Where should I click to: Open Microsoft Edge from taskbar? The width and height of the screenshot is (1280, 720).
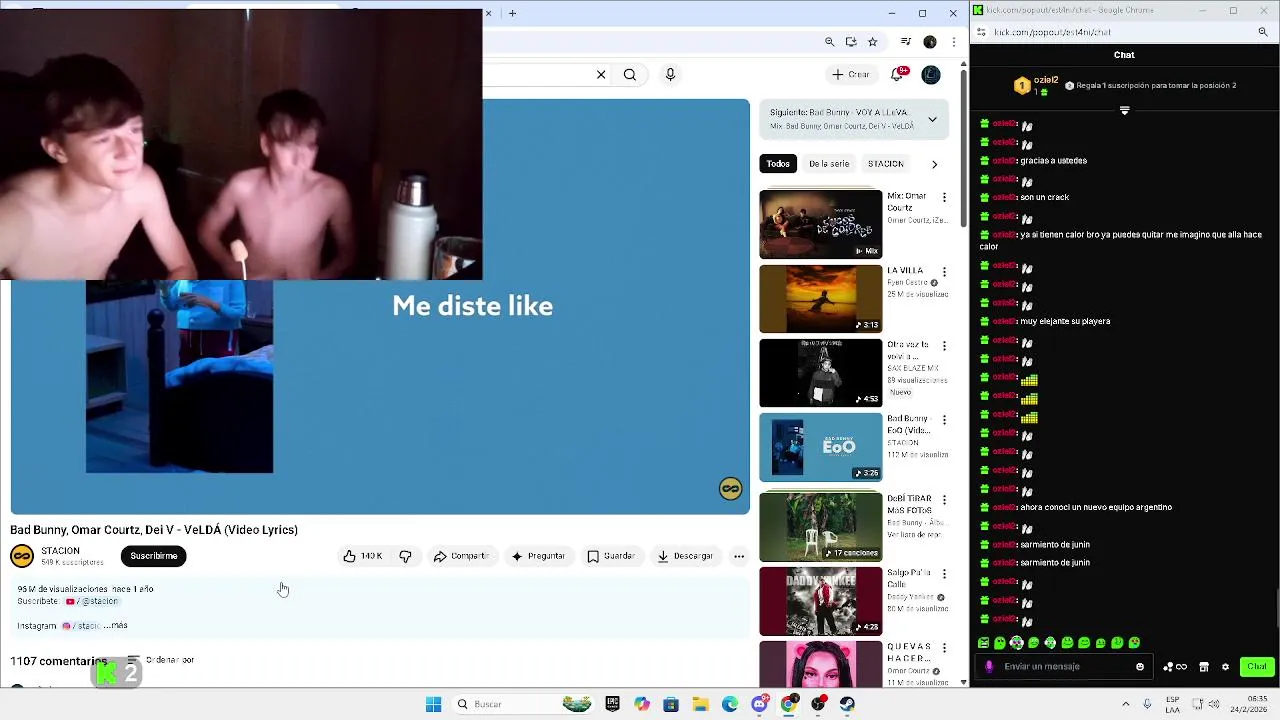730,704
